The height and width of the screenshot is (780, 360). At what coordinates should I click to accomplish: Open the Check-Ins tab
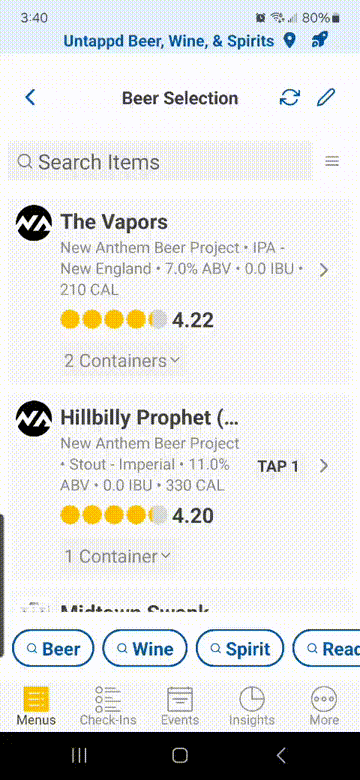point(108,706)
